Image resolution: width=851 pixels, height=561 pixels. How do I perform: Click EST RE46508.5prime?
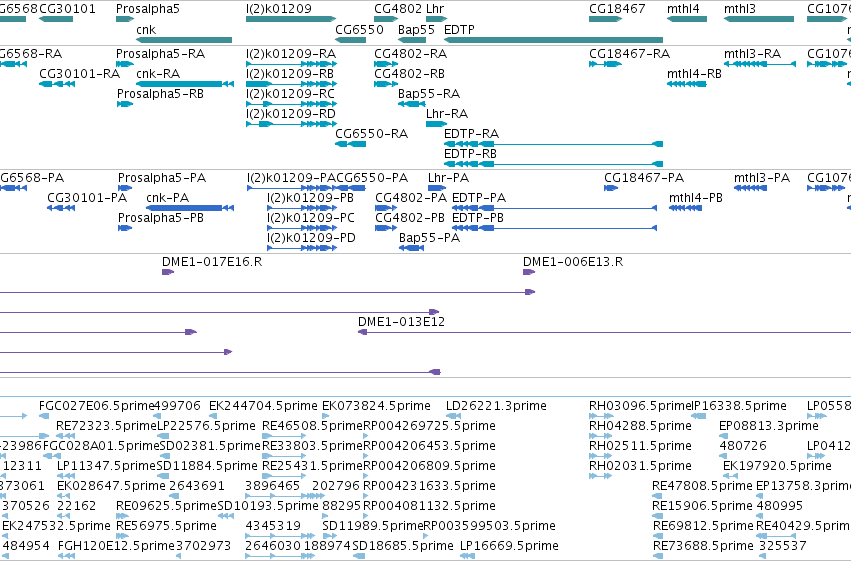[312, 426]
